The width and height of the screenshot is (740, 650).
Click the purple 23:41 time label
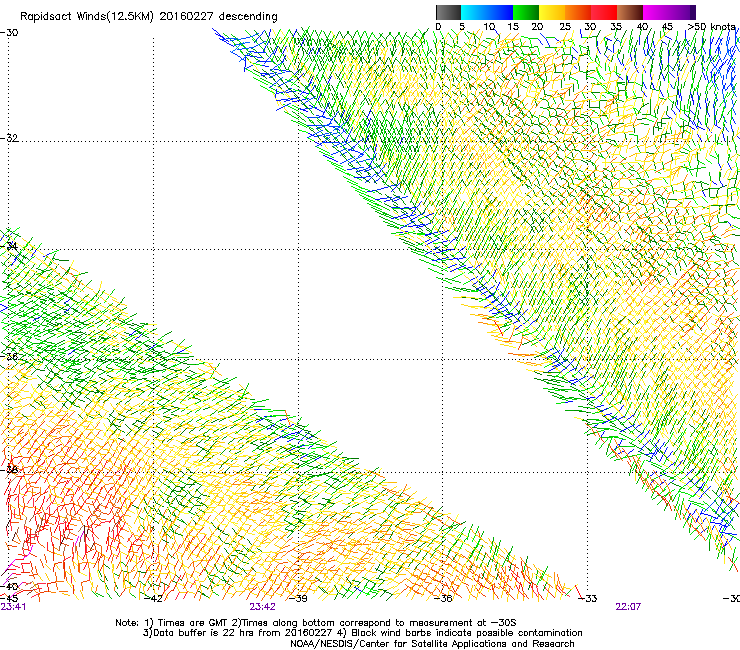point(13,607)
